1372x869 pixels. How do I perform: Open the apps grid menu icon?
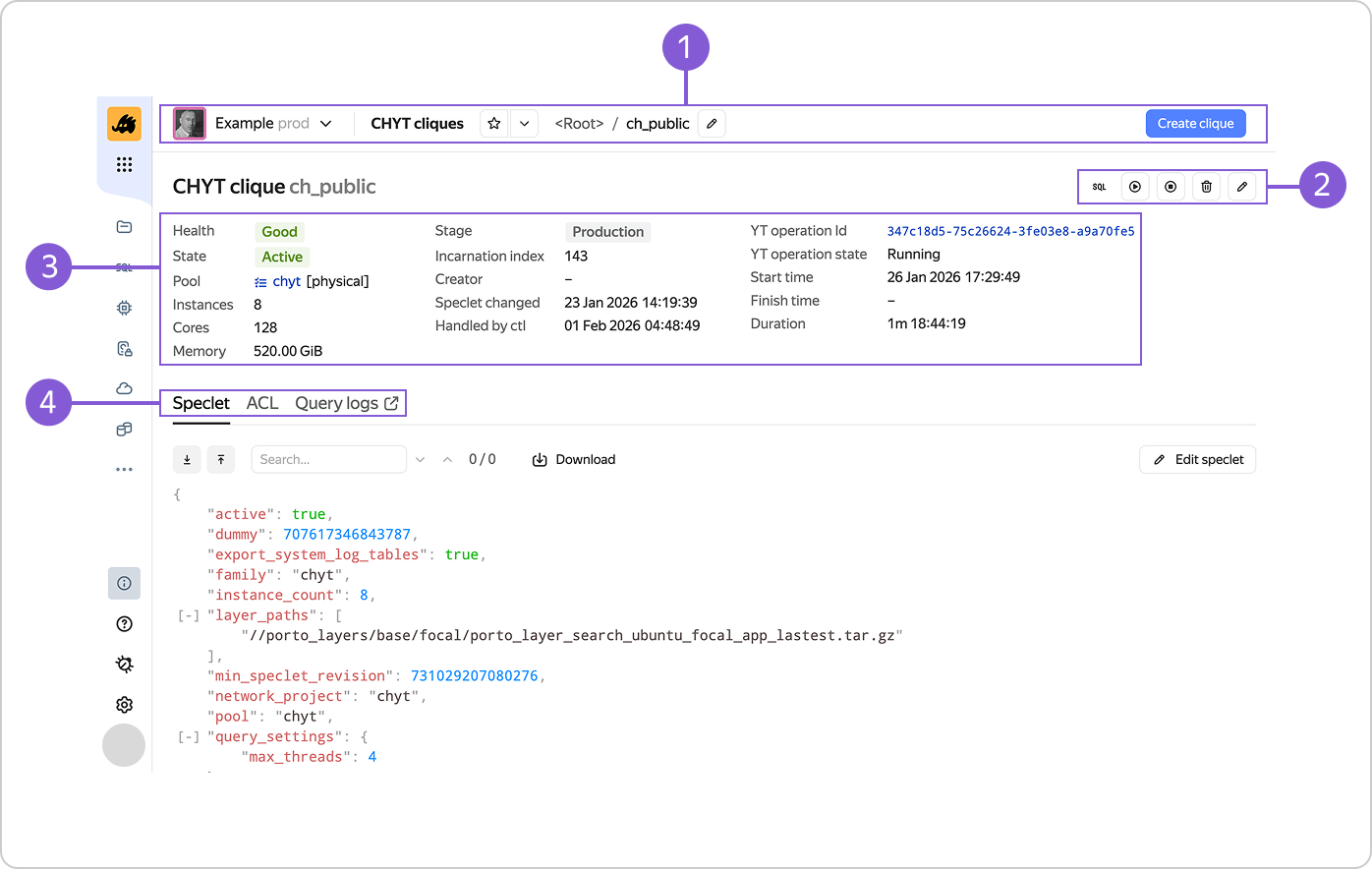(x=124, y=164)
